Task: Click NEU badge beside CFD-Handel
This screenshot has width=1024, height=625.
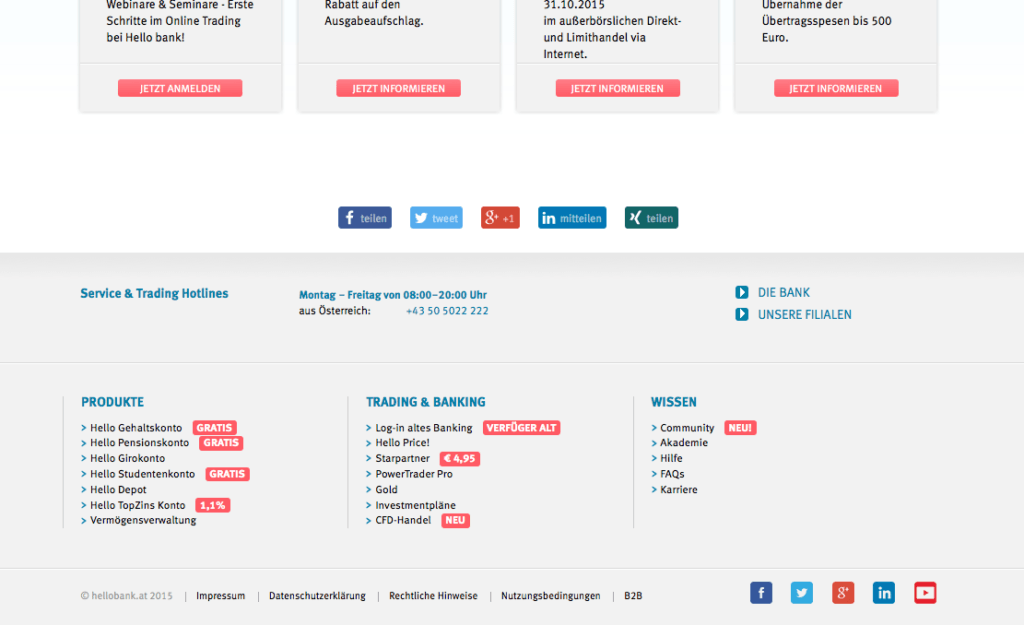Action: (455, 521)
